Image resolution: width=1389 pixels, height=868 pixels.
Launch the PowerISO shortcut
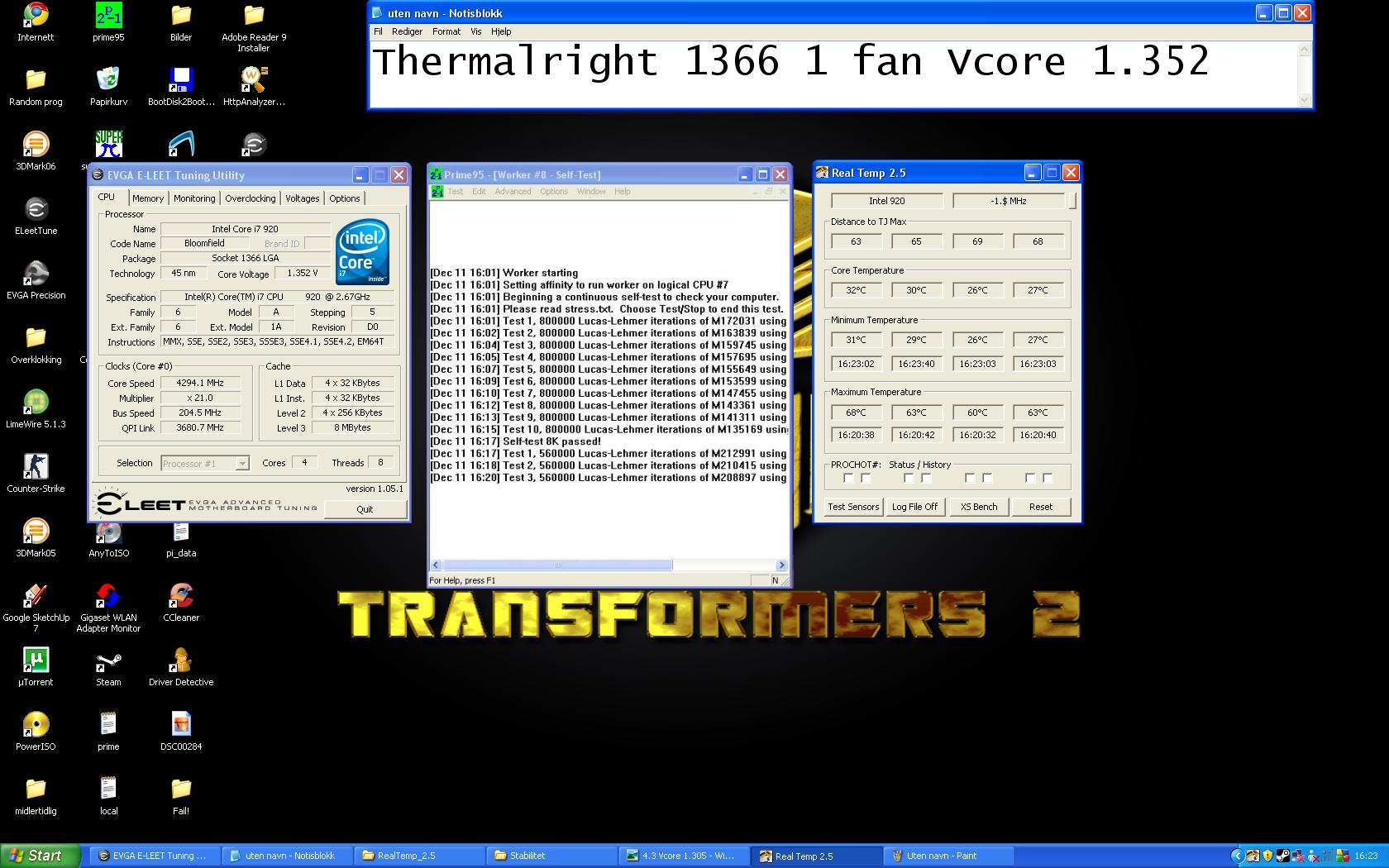click(36, 732)
